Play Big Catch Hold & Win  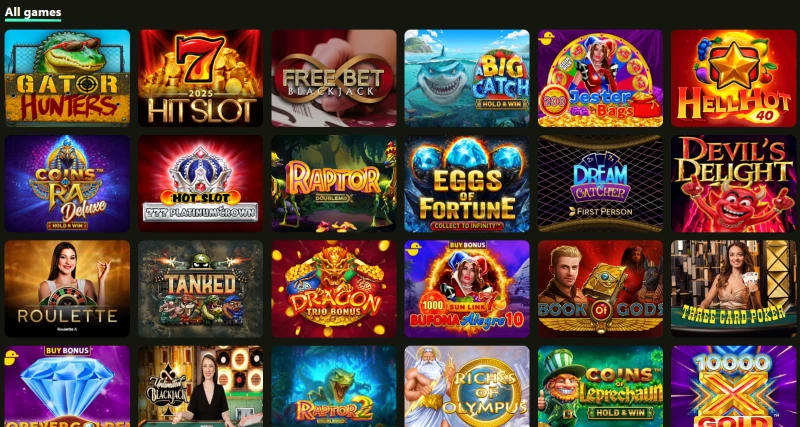(x=467, y=78)
